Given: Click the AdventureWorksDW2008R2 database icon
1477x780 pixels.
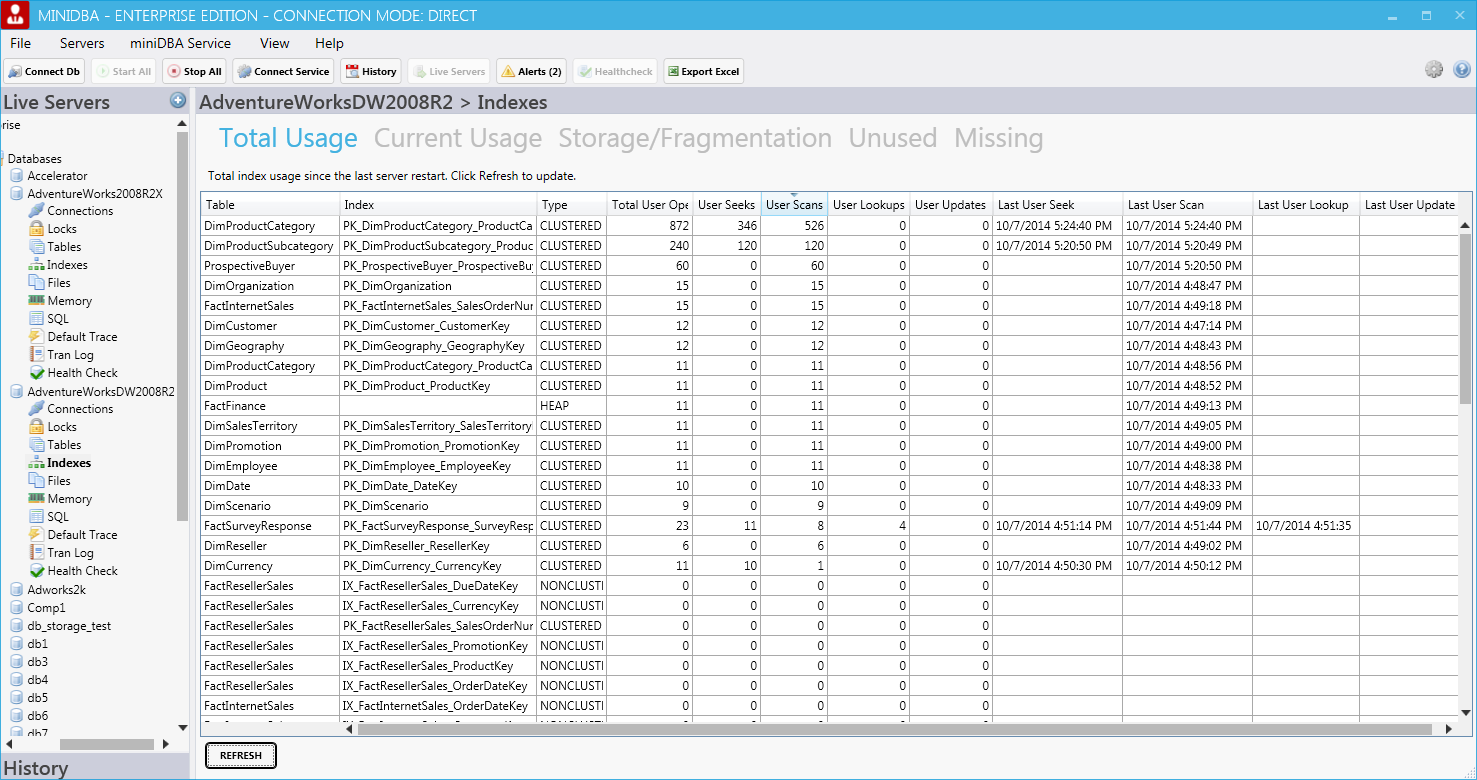Looking at the screenshot, I should coord(16,392).
